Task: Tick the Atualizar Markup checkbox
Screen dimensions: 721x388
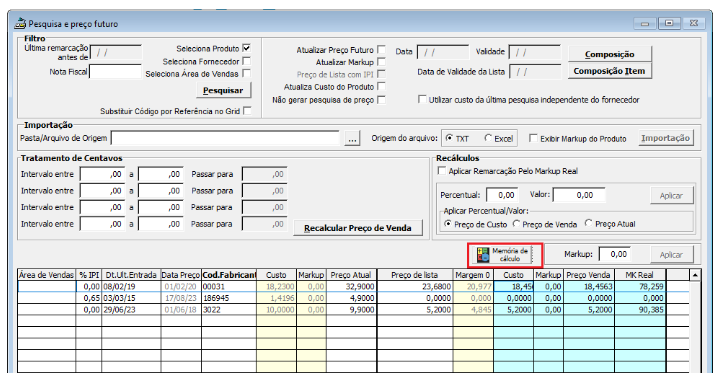Action: click(381, 62)
